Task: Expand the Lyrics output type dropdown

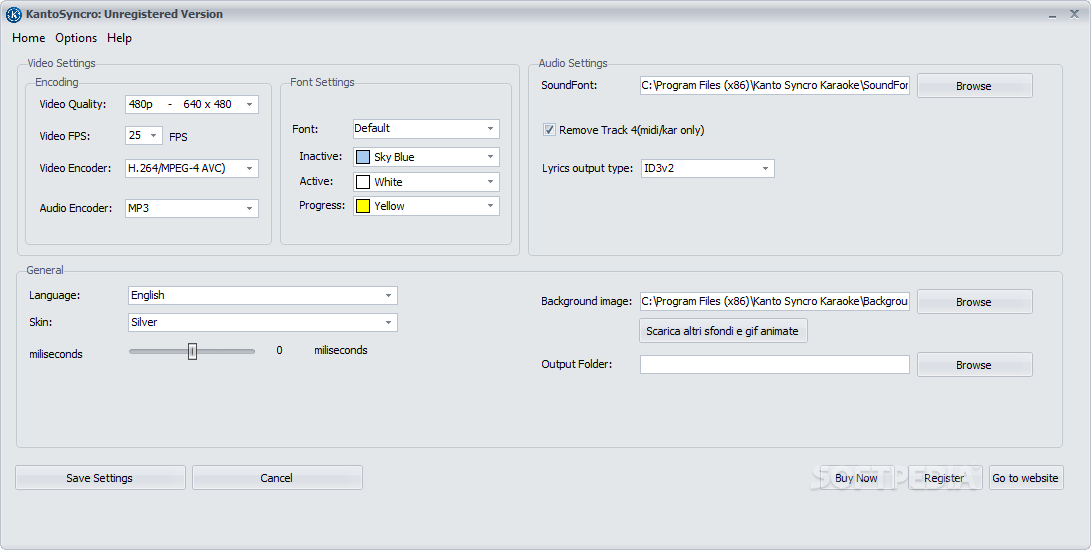Action: tap(707, 168)
